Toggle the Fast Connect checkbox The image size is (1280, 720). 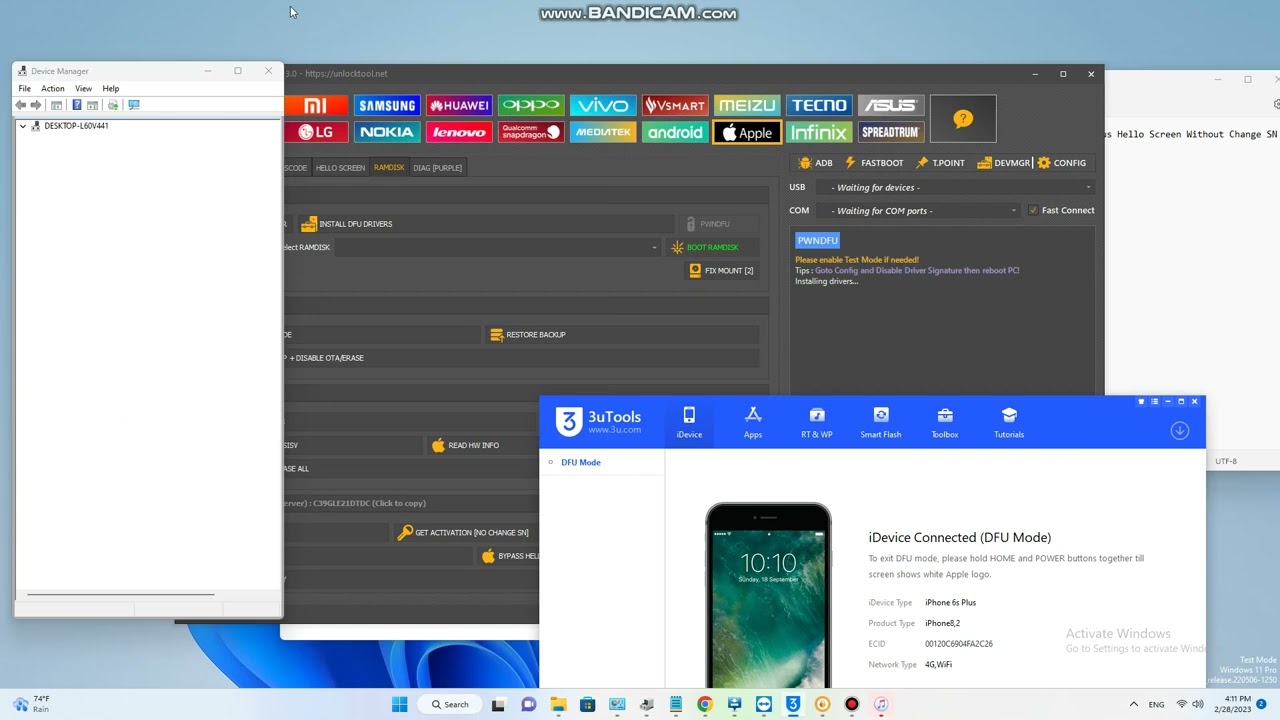(x=1033, y=210)
